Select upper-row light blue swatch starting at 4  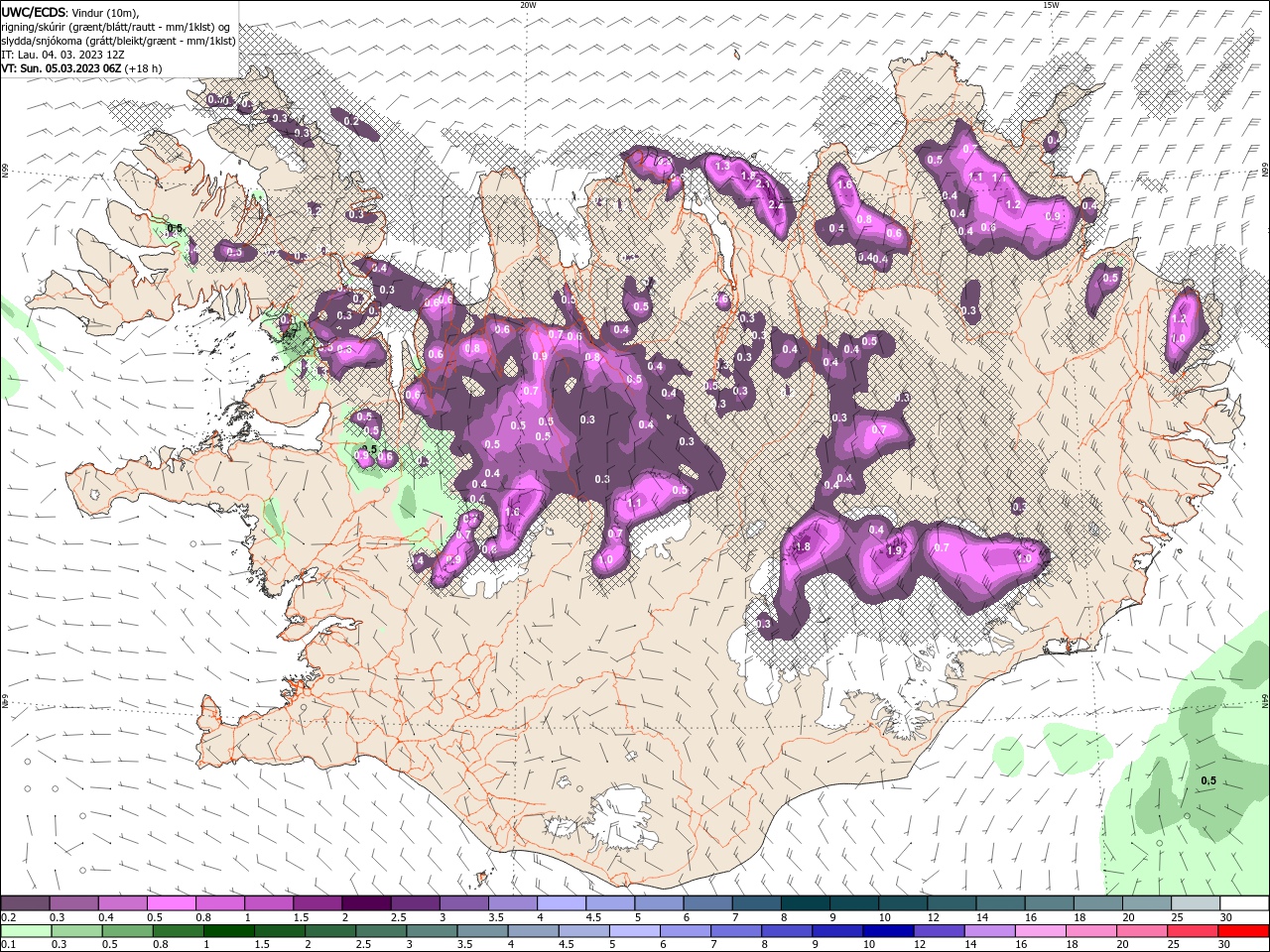click(562, 903)
